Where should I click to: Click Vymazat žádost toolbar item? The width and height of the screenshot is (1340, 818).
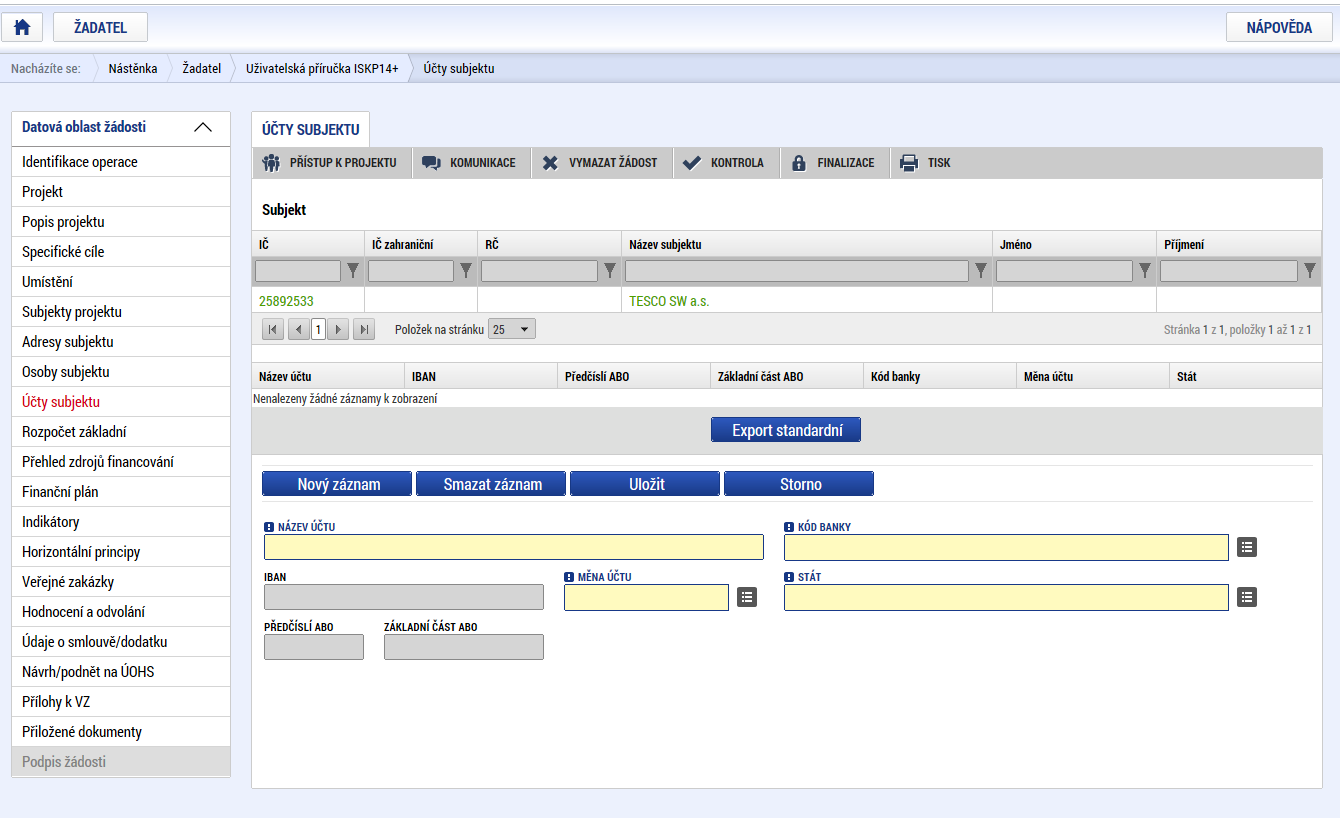coord(602,163)
